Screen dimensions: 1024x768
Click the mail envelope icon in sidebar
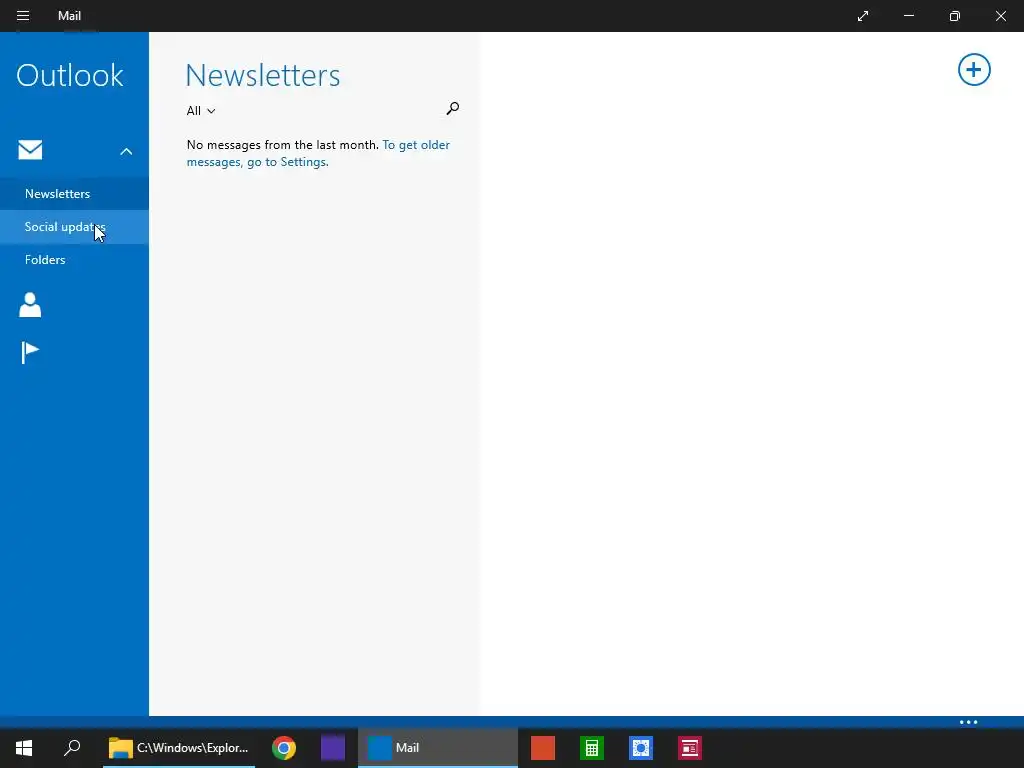pyautogui.click(x=30, y=150)
